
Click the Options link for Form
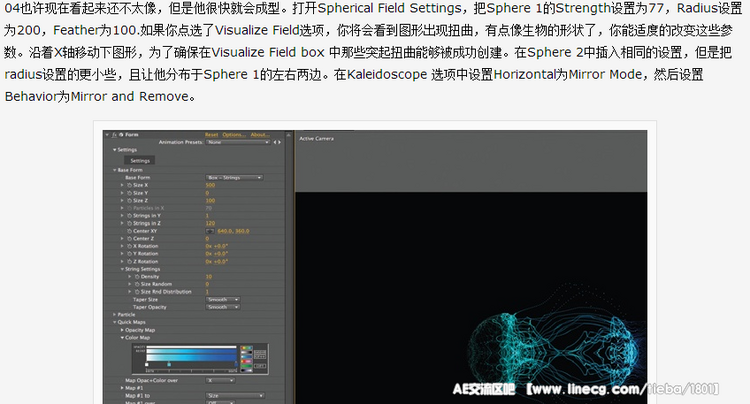(x=234, y=135)
